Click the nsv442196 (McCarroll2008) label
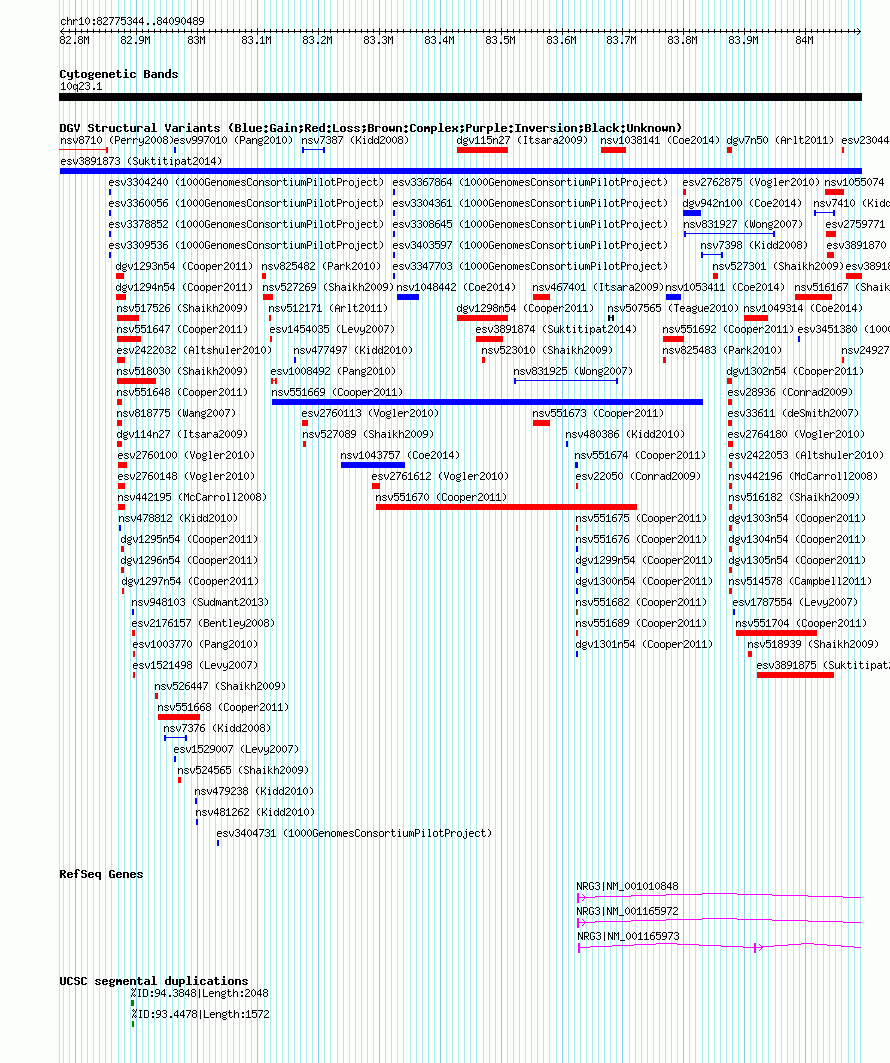The width and height of the screenshot is (890, 1063). pos(803,477)
